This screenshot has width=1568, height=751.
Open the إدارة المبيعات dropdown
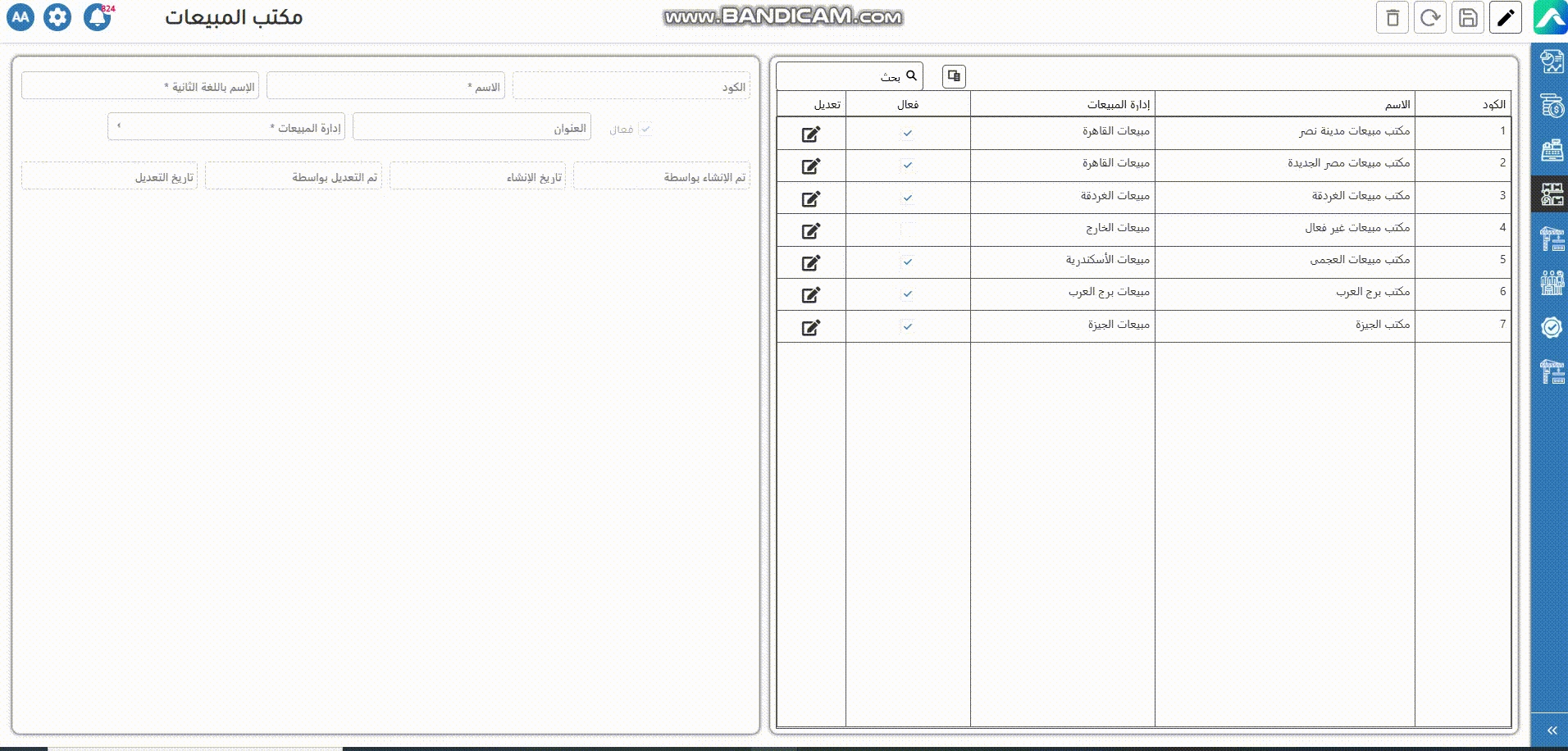click(x=226, y=127)
